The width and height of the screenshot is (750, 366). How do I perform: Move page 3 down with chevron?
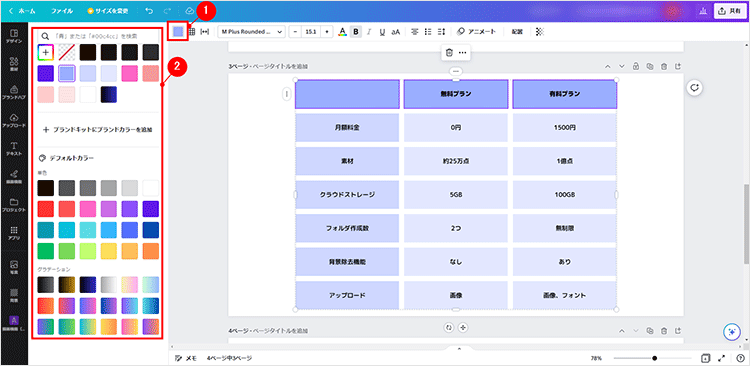(622, 66)
